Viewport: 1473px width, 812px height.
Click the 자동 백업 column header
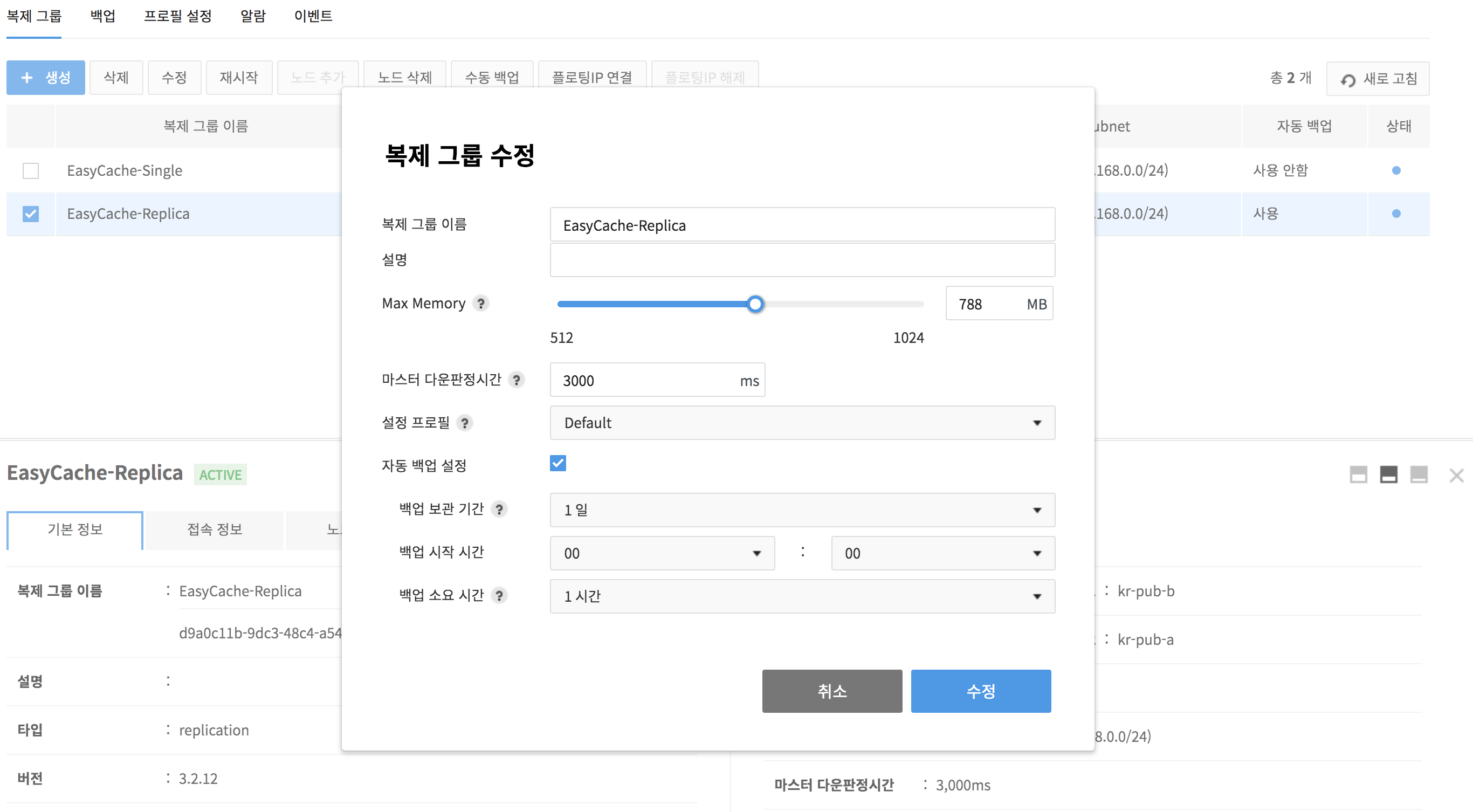(x=1304, y=126)
